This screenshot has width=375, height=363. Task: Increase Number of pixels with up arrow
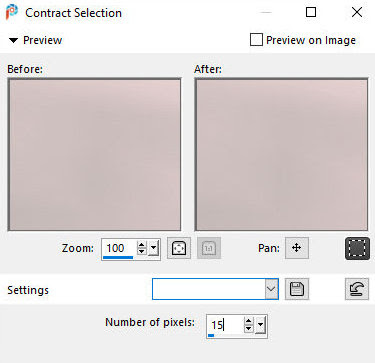[x=249, y=321]
